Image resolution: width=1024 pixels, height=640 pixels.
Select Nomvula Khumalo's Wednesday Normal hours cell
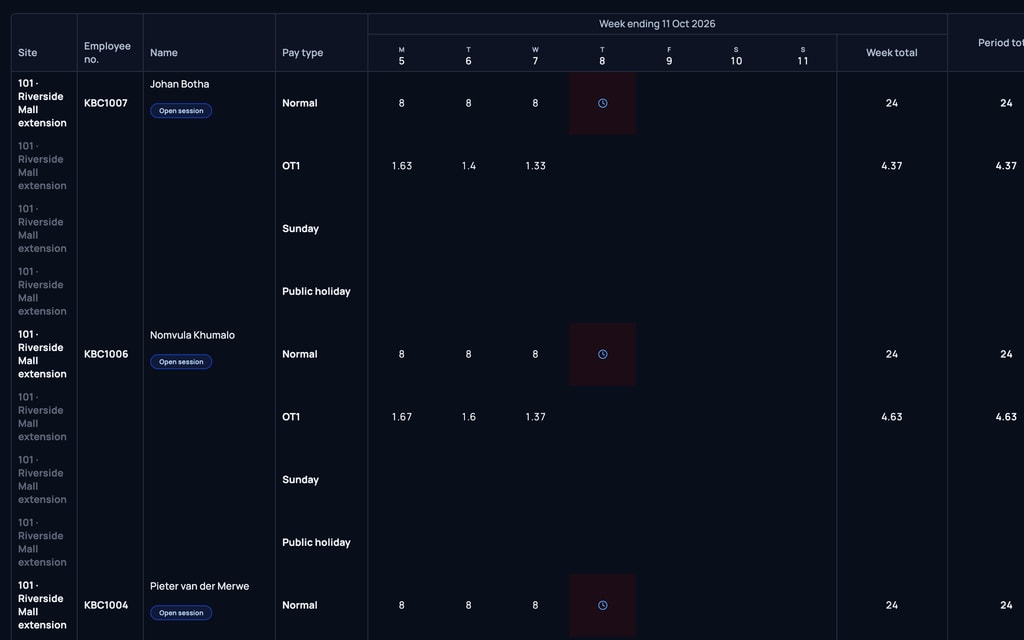[536, 354]
